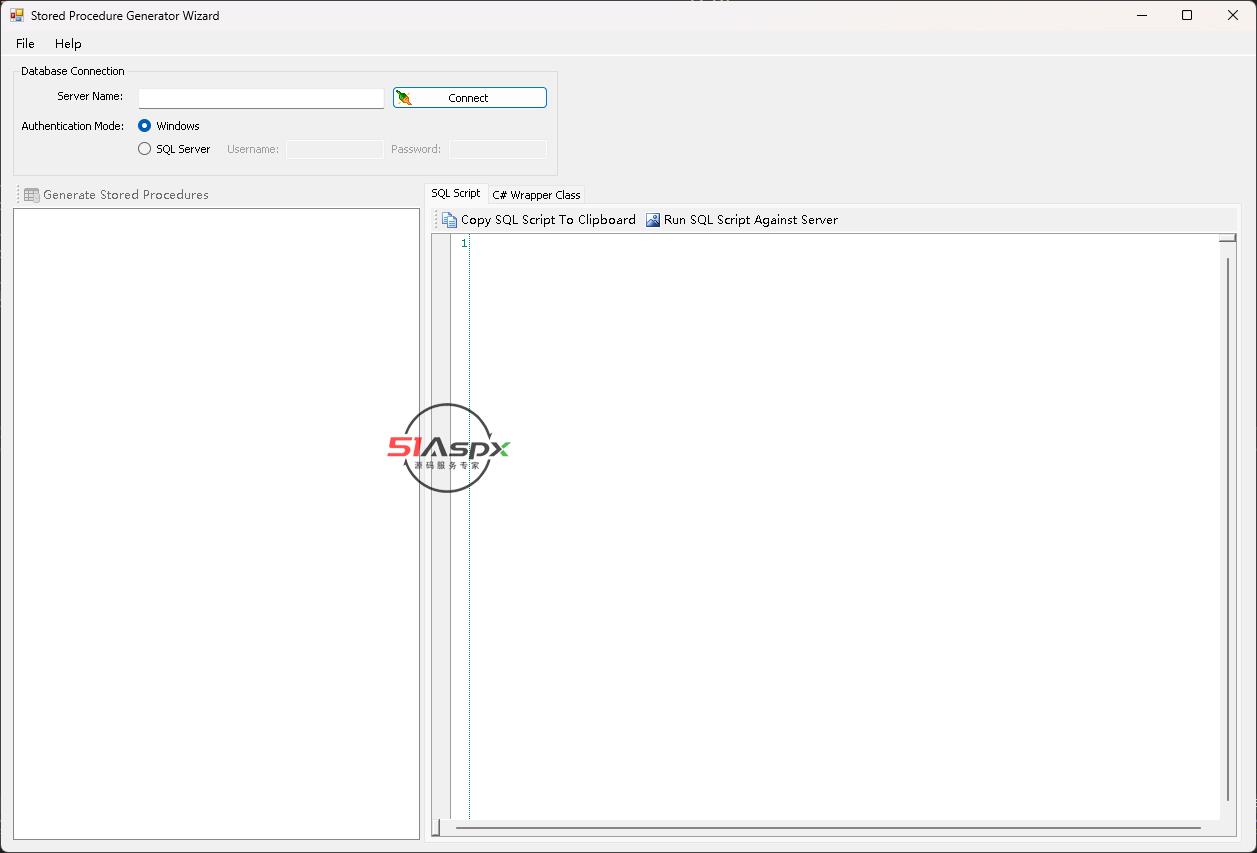Click the copy-to-clipboard document icon
1257x853 pixels.
(x=450, y=220)
